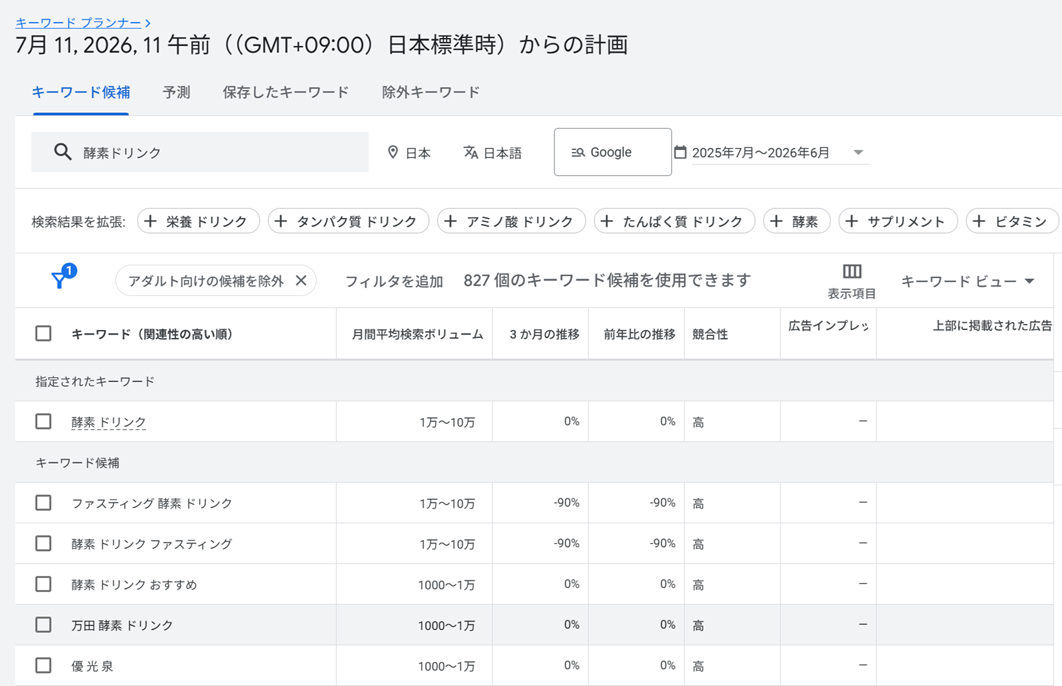Add ビタミン suggestion chip

click(x=1013, y=221)
